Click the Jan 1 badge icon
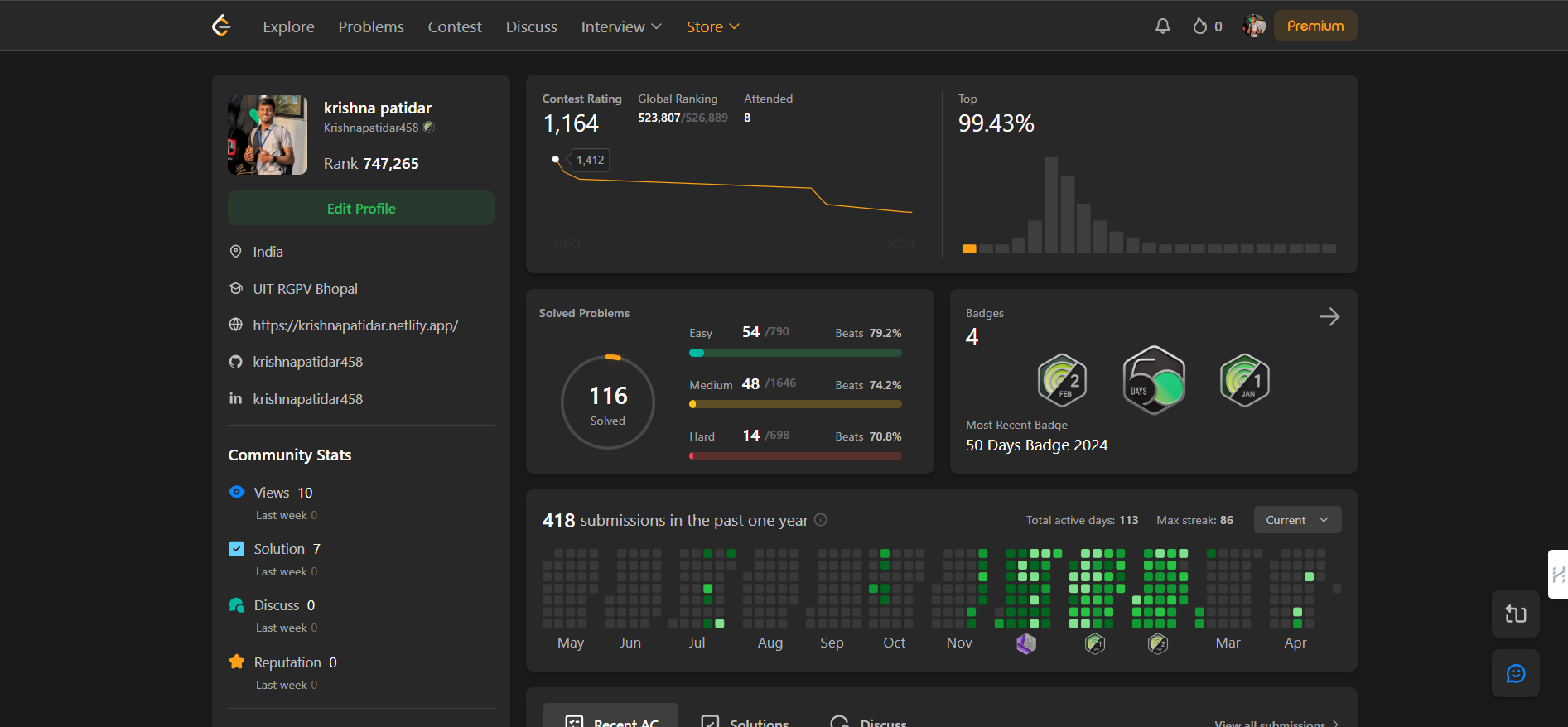The height and width of the screenshot is (727, 1568). click(x=1245, y=380)
